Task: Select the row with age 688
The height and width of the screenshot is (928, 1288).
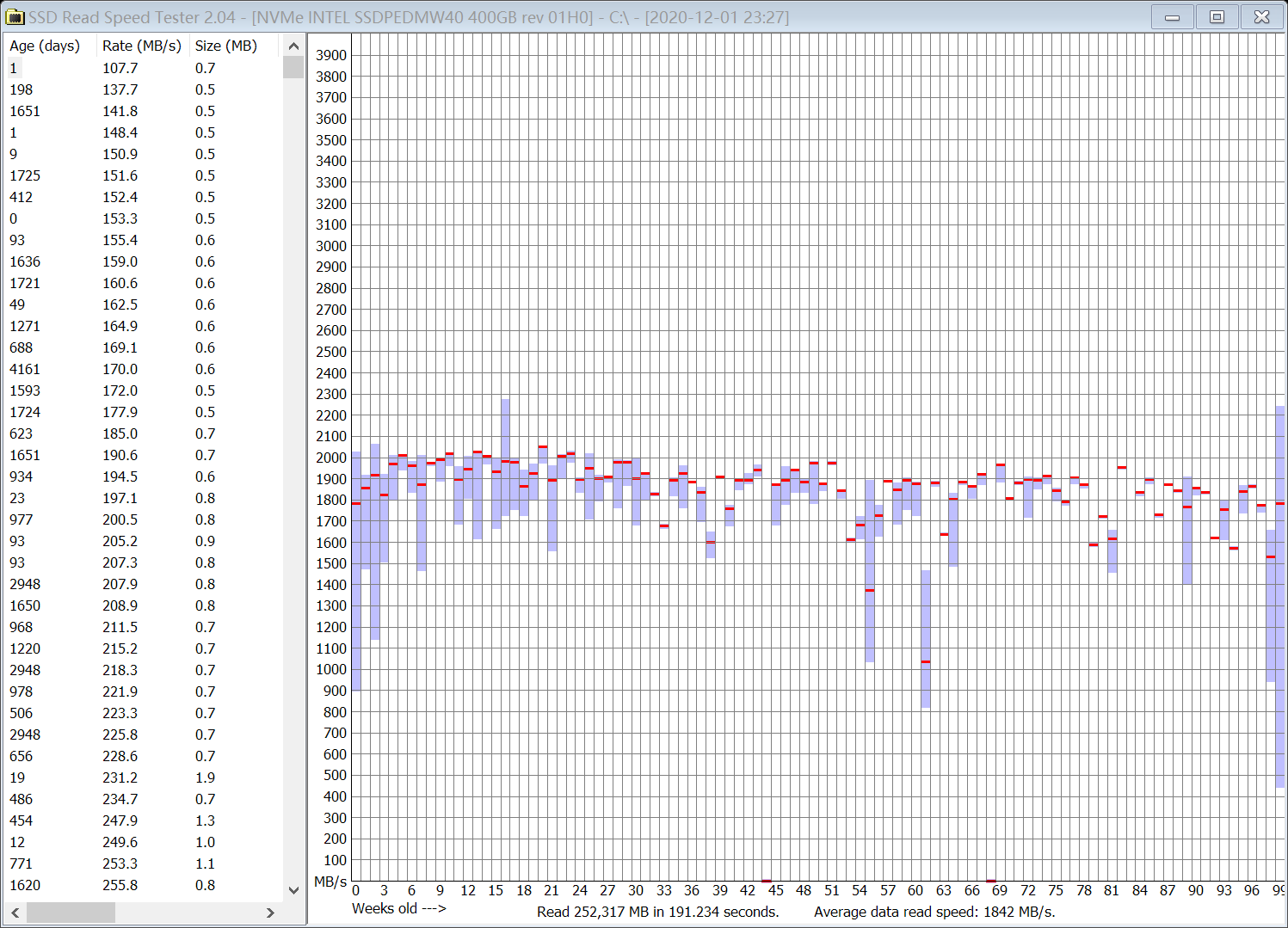Action: point(144,347)
